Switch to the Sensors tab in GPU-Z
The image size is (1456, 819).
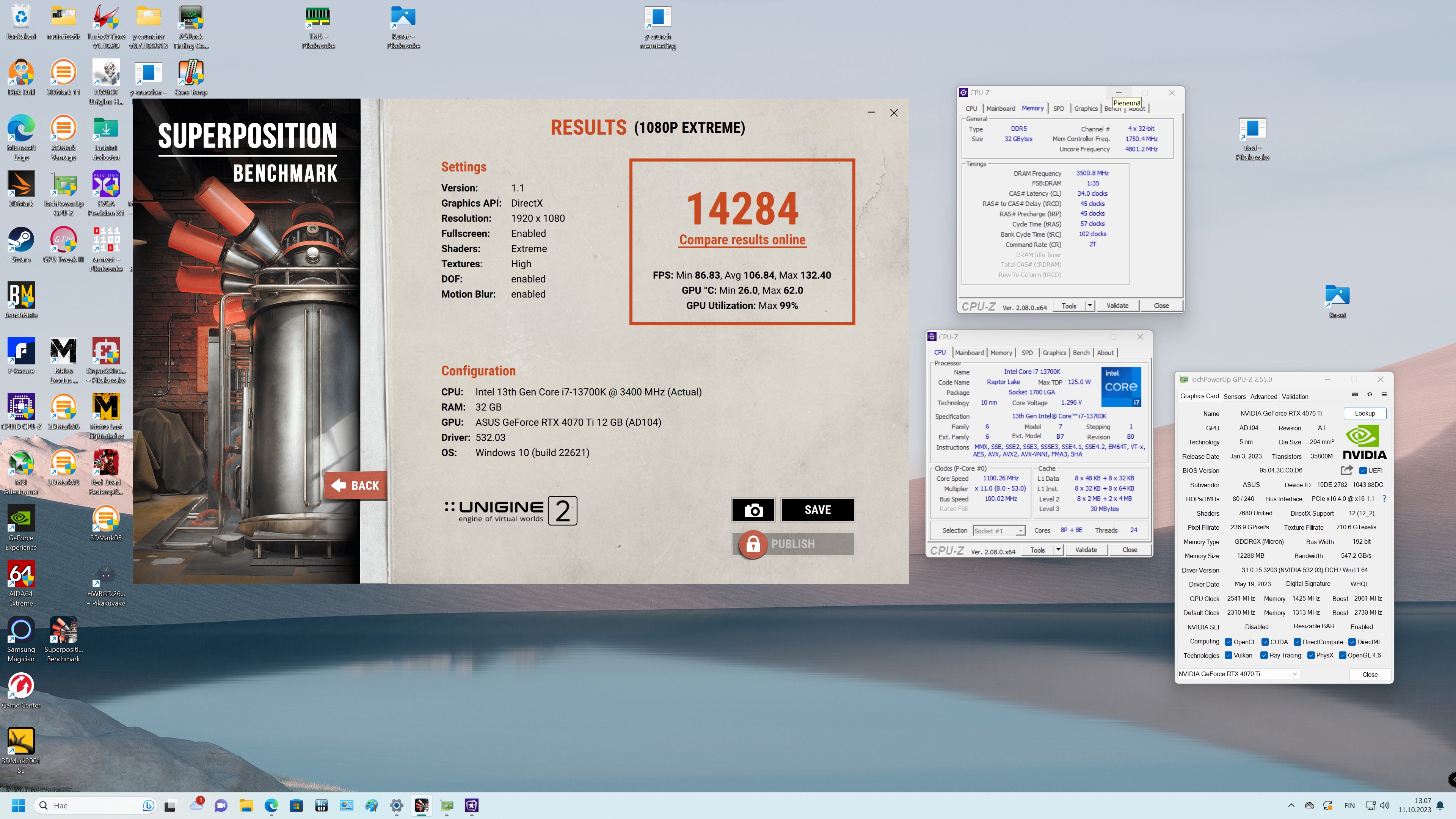tap(1235, 396)
